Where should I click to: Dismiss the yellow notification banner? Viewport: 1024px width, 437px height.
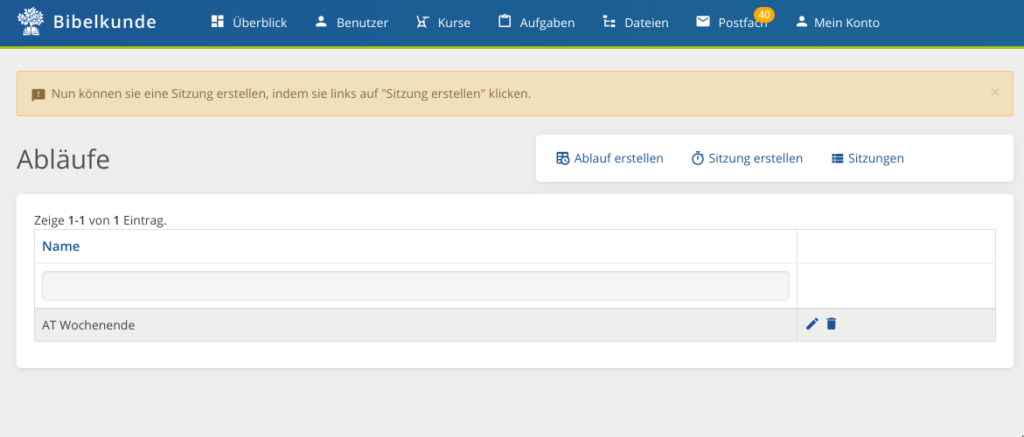pos(995,93)
